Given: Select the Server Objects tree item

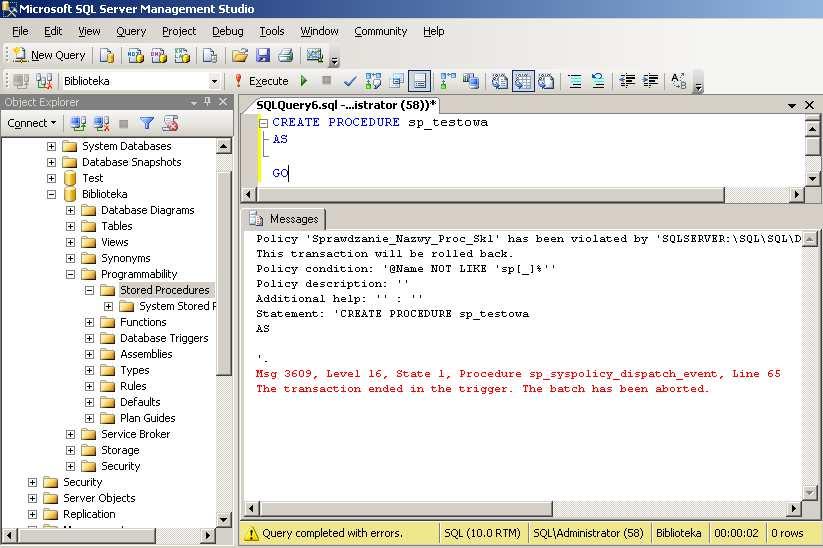Looking at the screenshot, I should pyautogui.click(x=99, y=498).
